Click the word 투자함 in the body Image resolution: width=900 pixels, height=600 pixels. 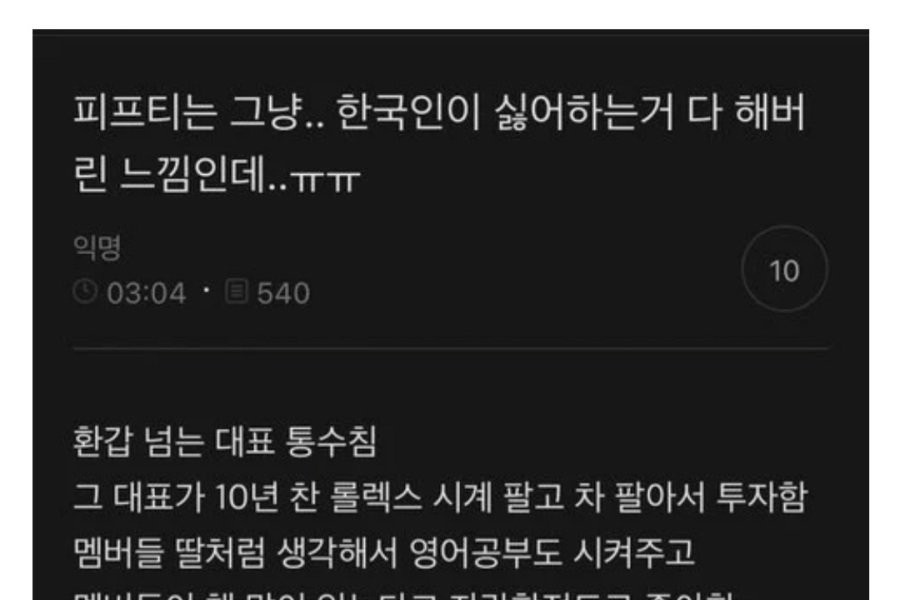[x=762, y=497]
